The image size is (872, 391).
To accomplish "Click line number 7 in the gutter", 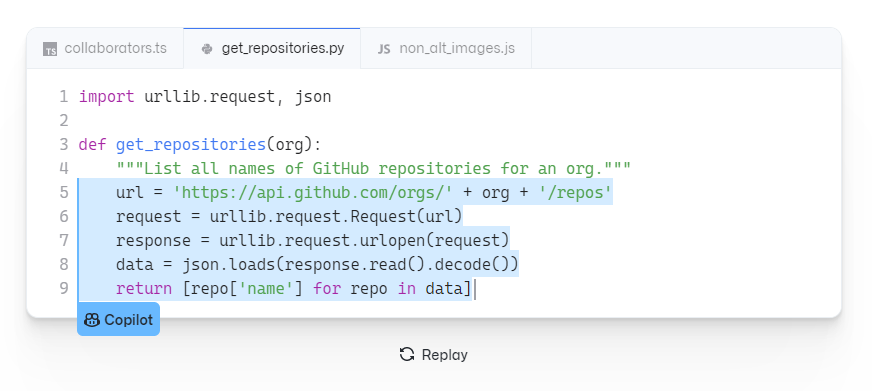I will coord(64,240).
